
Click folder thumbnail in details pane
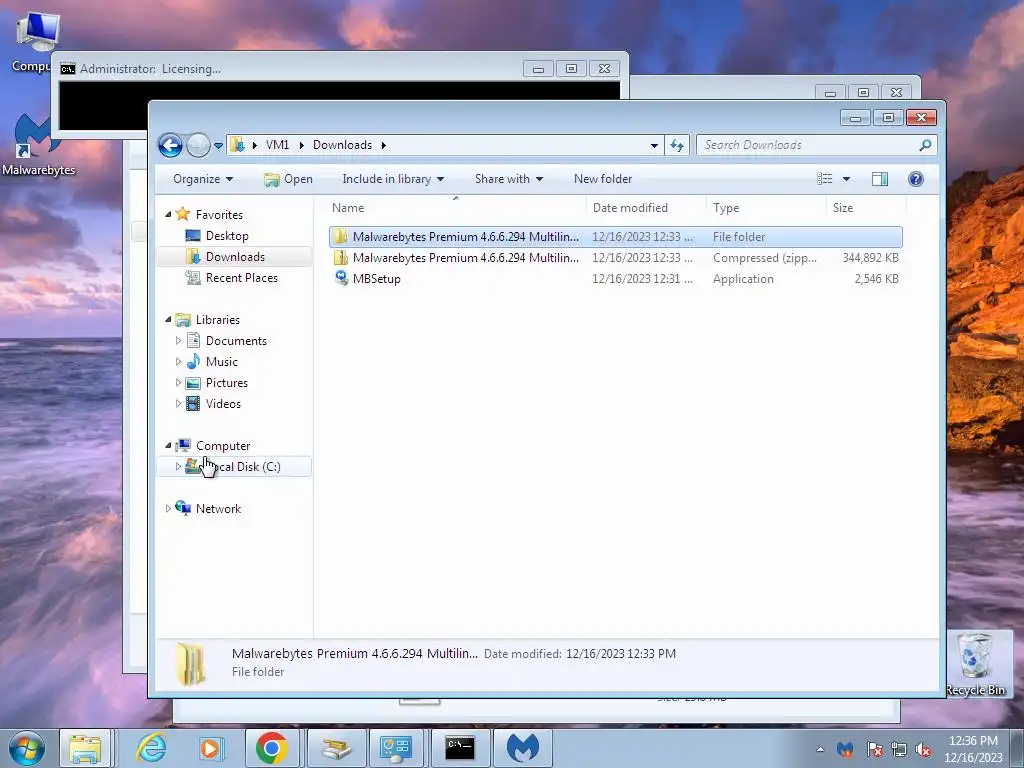coord(191,664)
